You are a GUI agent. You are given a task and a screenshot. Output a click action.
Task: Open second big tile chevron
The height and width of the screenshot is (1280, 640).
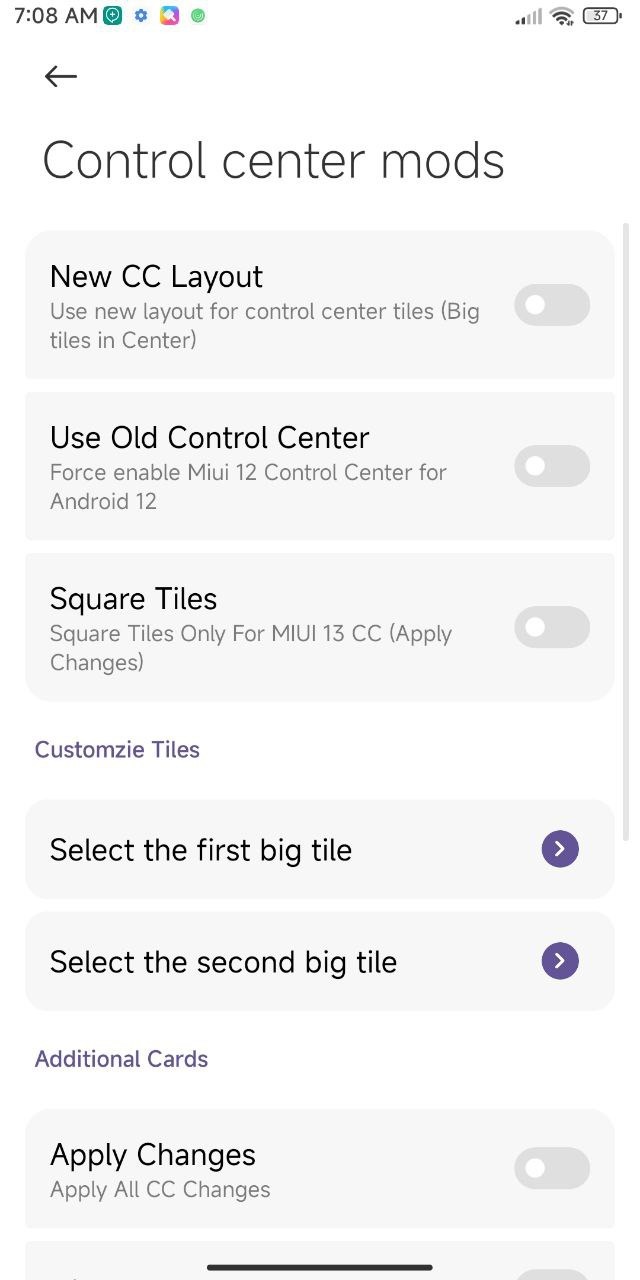pos(560,961)
